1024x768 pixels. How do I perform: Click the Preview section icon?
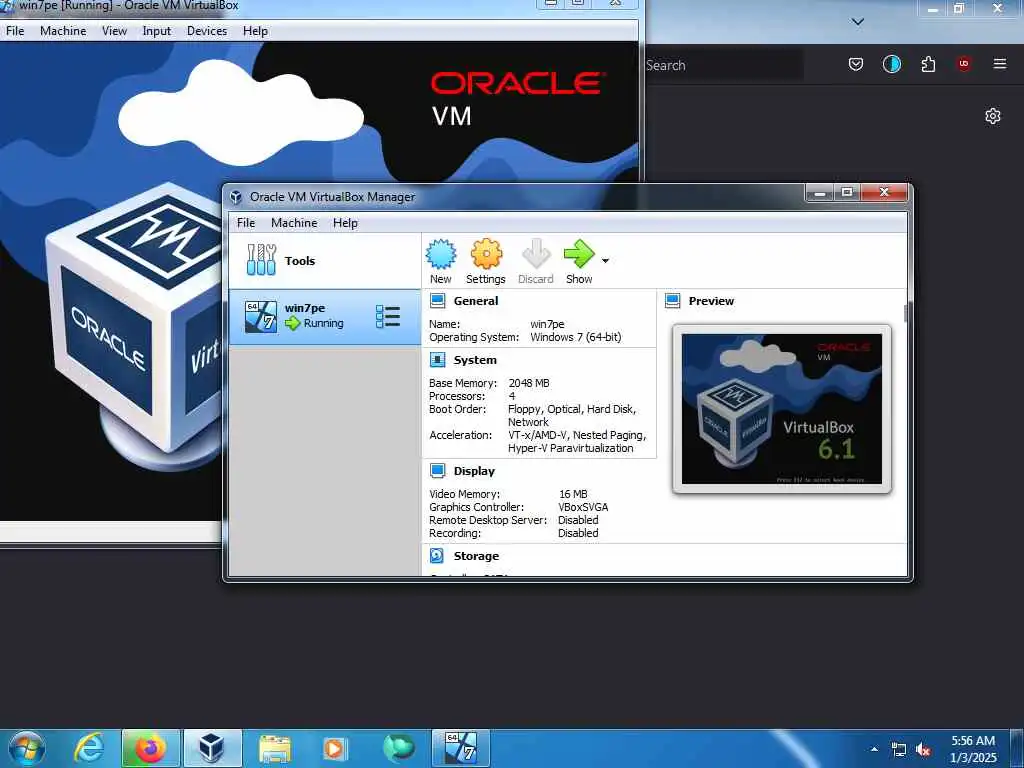pos(673,301)
